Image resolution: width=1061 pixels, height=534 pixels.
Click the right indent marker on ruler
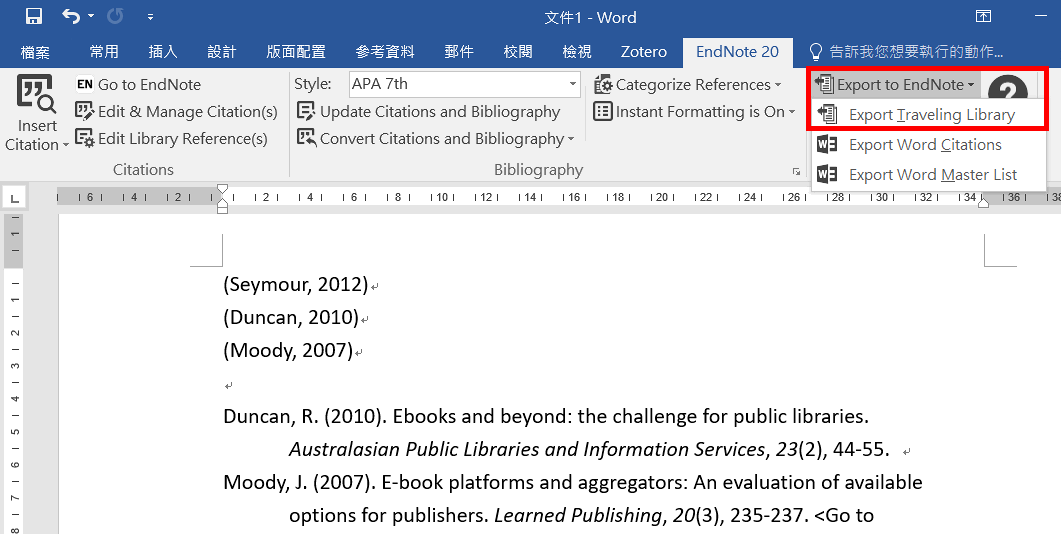tap(983, 202)
